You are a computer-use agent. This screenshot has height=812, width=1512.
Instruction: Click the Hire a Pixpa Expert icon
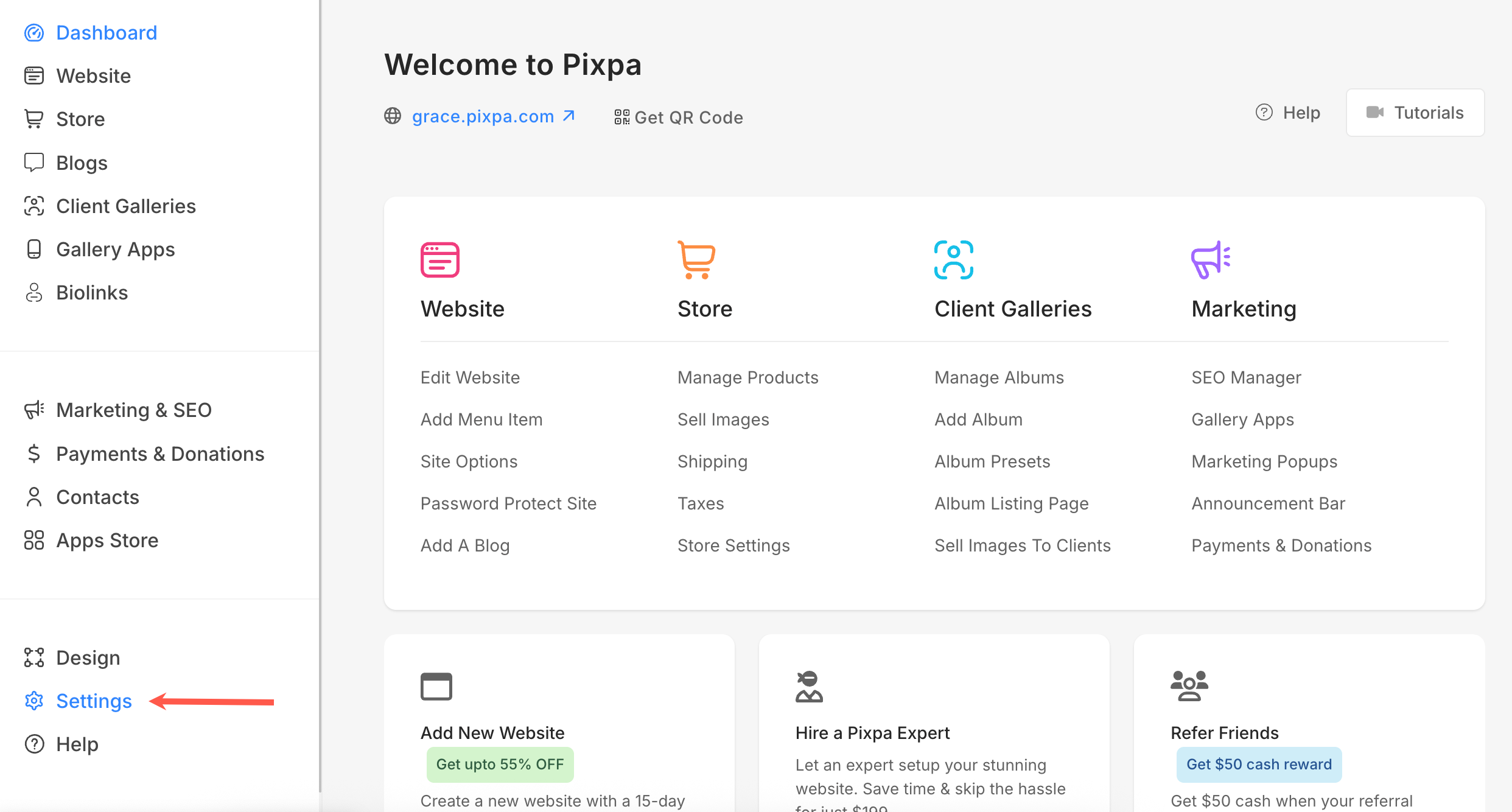click(809, 687)
